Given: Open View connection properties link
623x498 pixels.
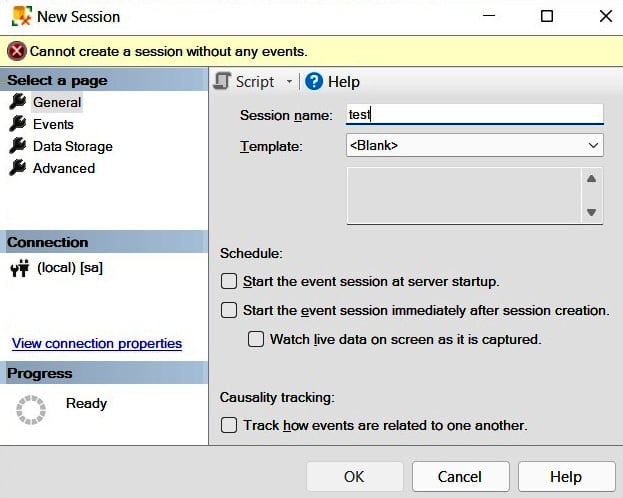Looking at the screenshot, I should pyautogui.click(x=97, y=343).
